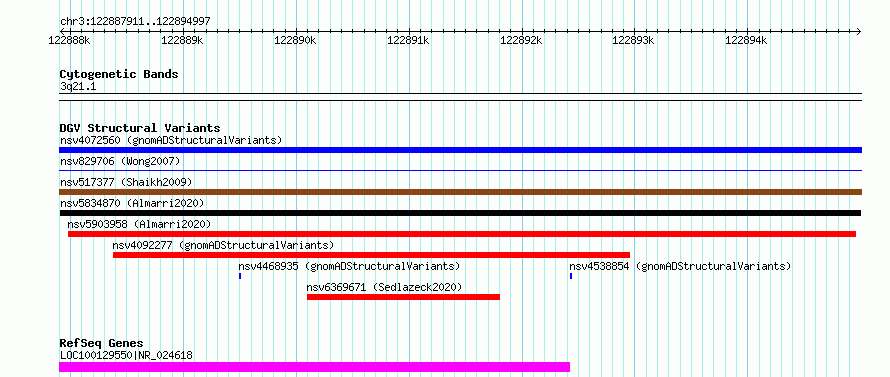Open the nsv4092277 (gnomADStructuralVariants) label

point(223,245)
